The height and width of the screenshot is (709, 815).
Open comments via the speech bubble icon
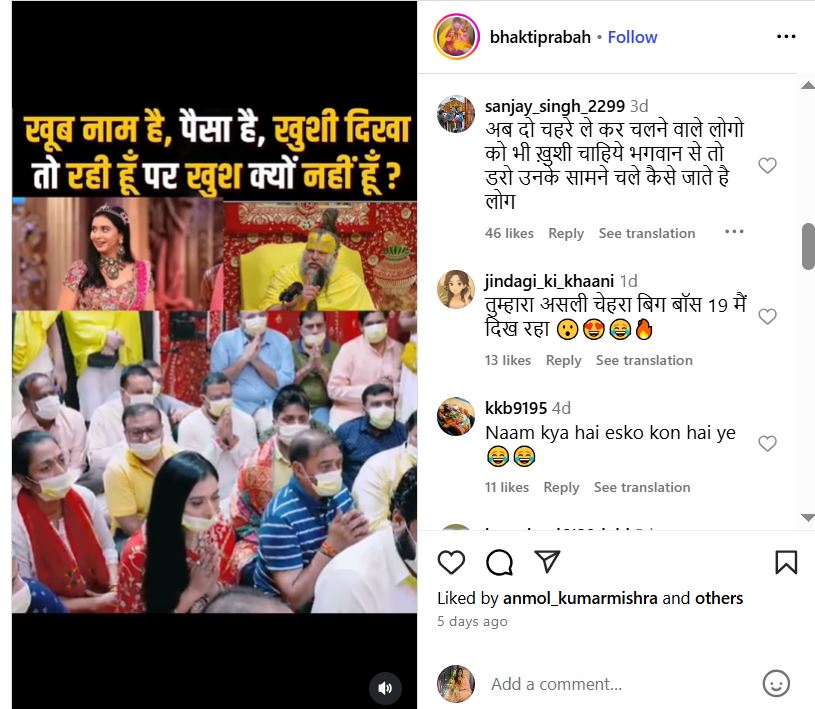tap(499, 562)
